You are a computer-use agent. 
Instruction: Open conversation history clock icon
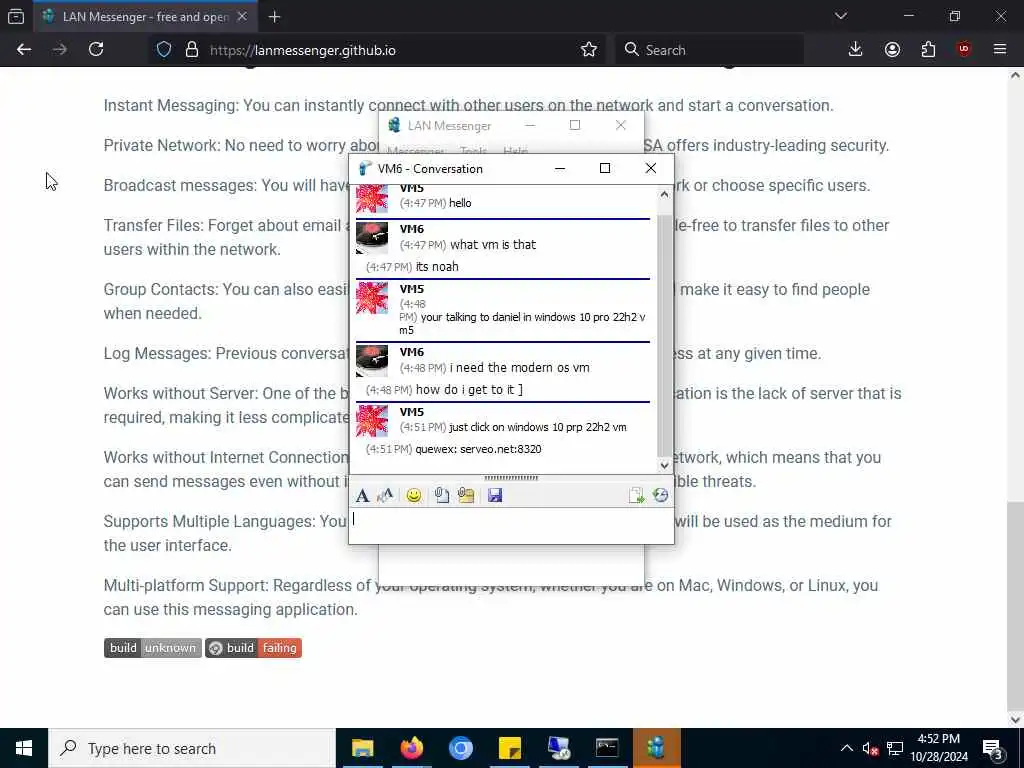click(660, 496)
